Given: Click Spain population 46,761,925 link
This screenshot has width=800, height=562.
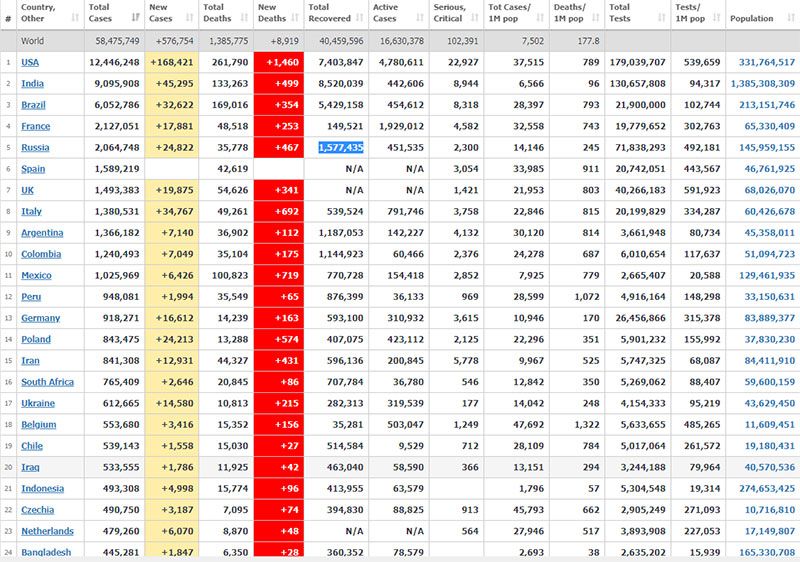Looking at the screenshot, I should tap(769, 169).
